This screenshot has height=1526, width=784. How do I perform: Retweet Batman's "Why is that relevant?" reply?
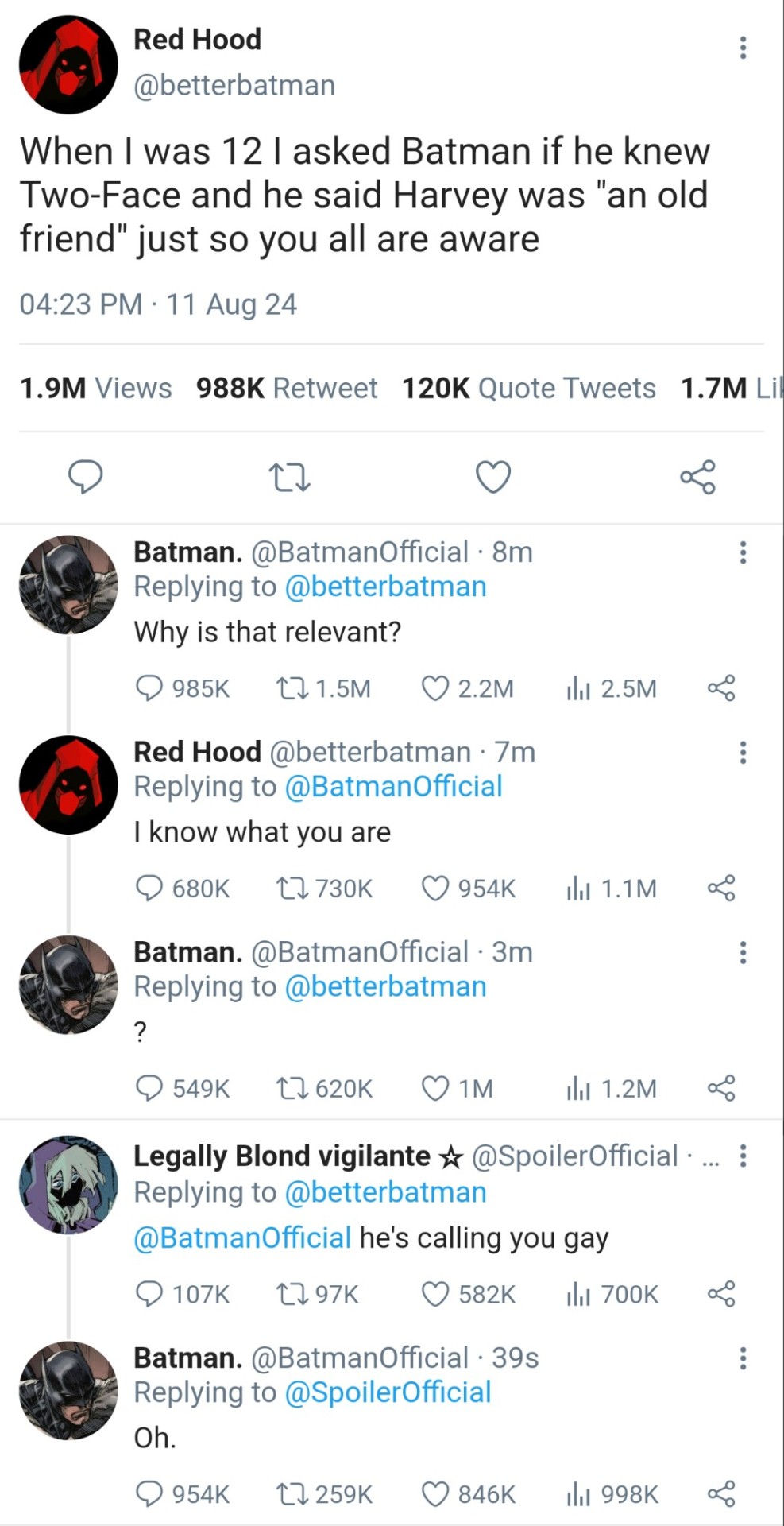288,688
